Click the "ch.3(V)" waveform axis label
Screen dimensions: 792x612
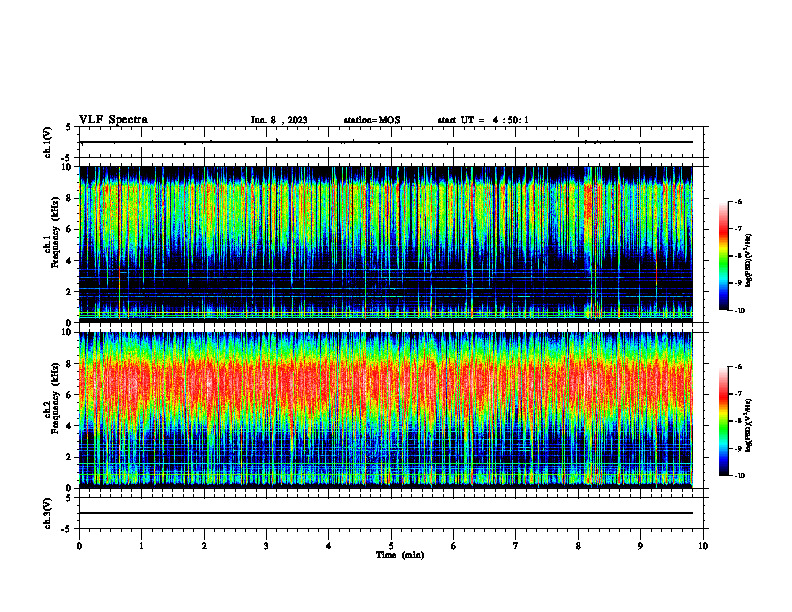tap(48, 513)
